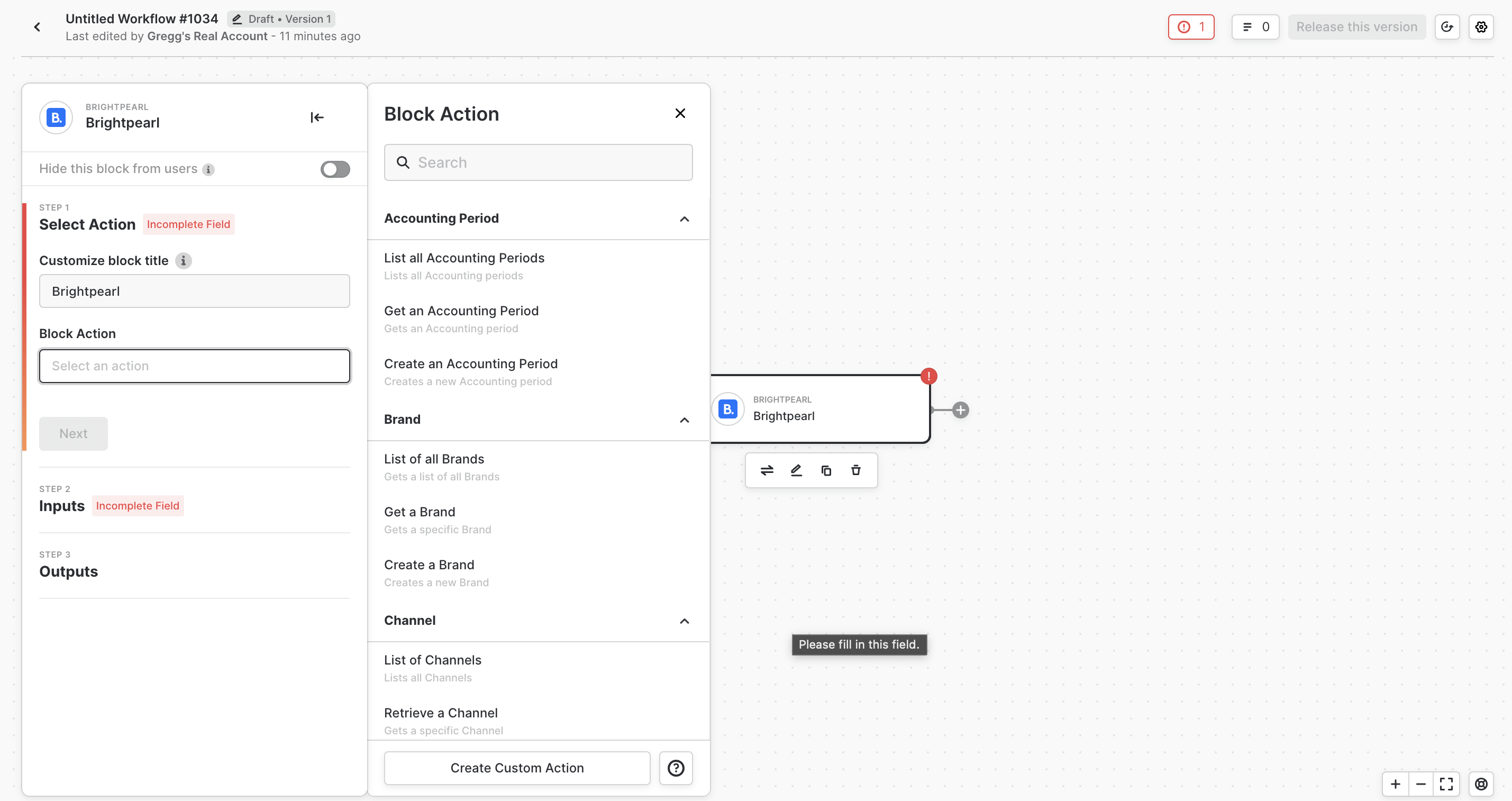Duplicate the Brightpearl block
Image resolution: width=1512 pixels, height=801 pixels.
(x=826, y=470)
